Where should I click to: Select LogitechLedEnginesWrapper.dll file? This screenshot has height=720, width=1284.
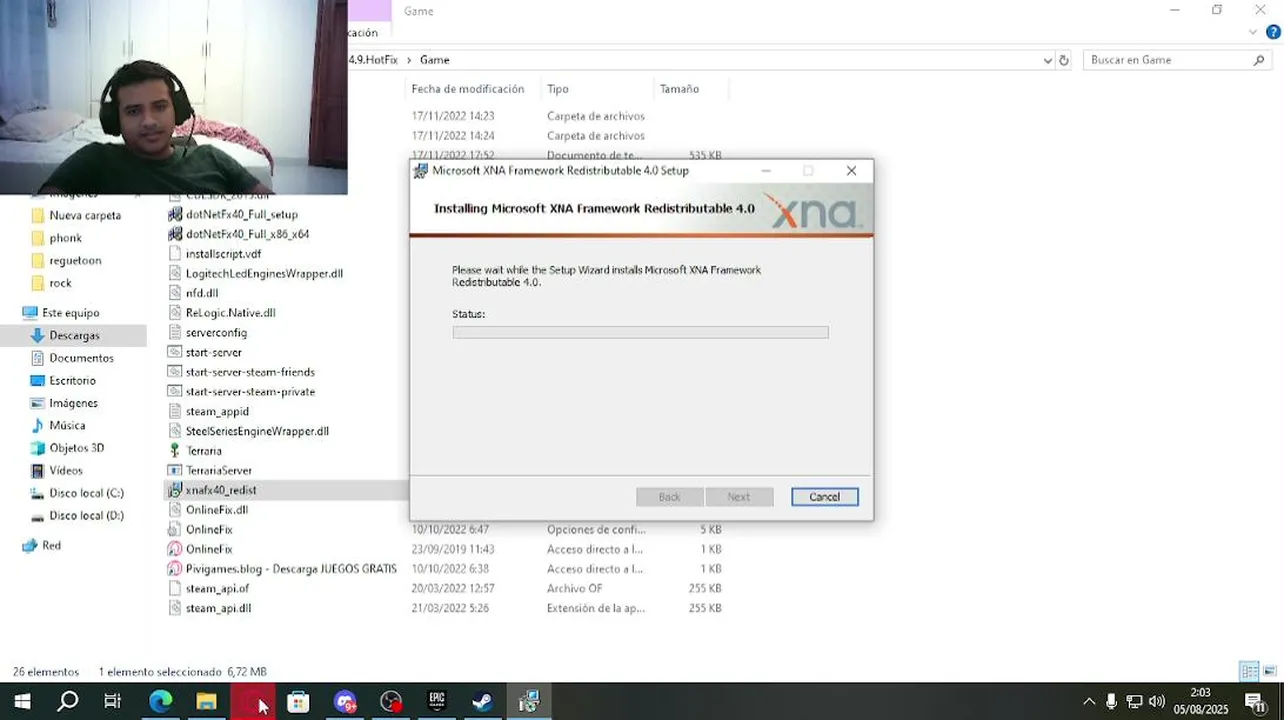click(x=264, y=273)
